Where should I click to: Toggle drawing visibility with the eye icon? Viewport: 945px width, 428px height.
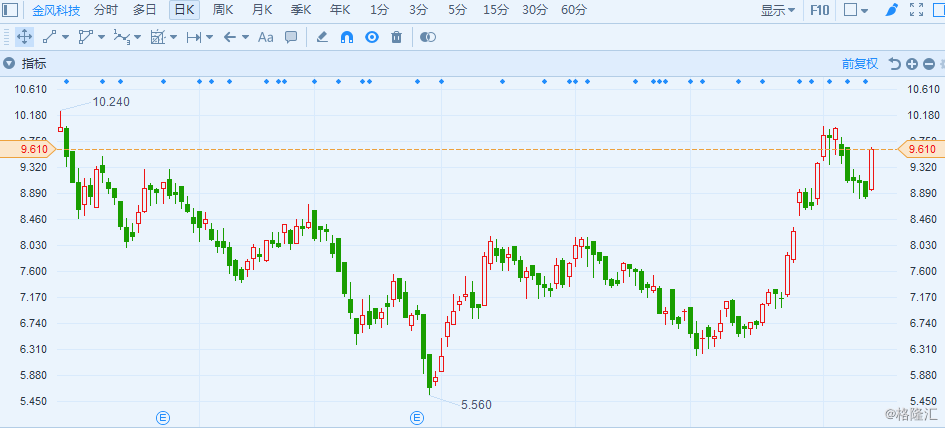pyautogui.click(x=371, y=37)
